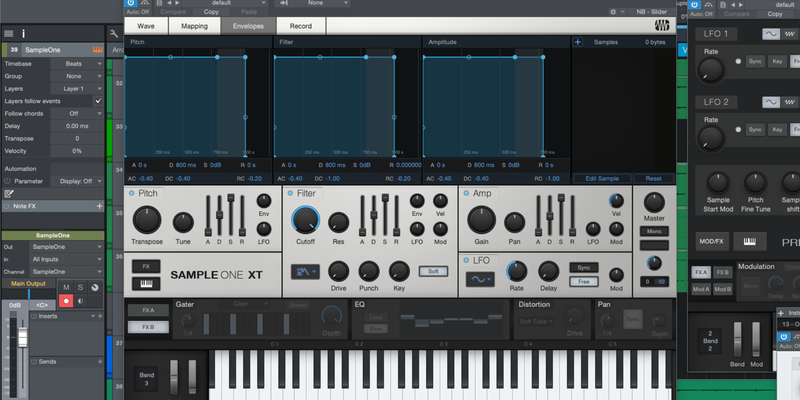Open the Timebase Beats dropdown
This screenshot has height=400, width=800.
click(x=78, y=62)
